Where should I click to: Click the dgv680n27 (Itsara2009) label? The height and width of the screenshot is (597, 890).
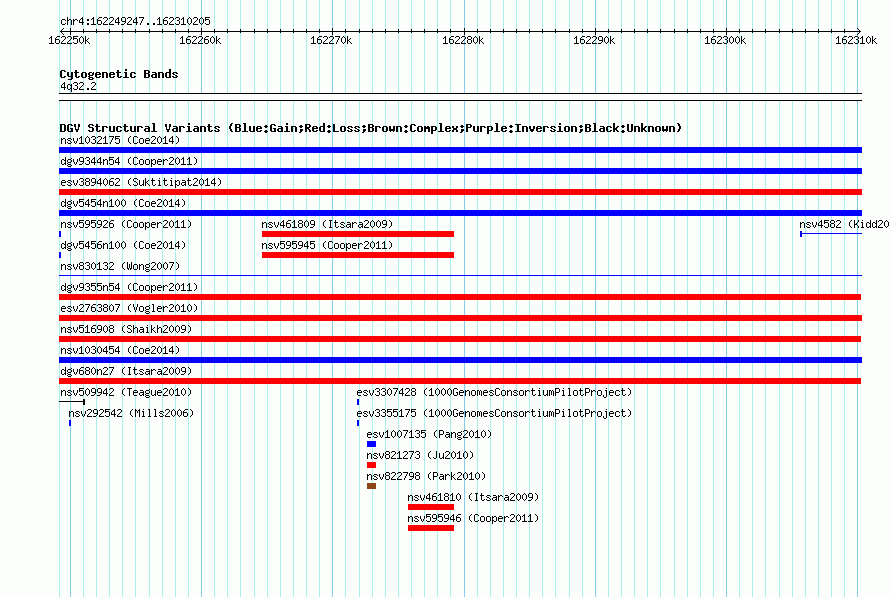[126, 371]
